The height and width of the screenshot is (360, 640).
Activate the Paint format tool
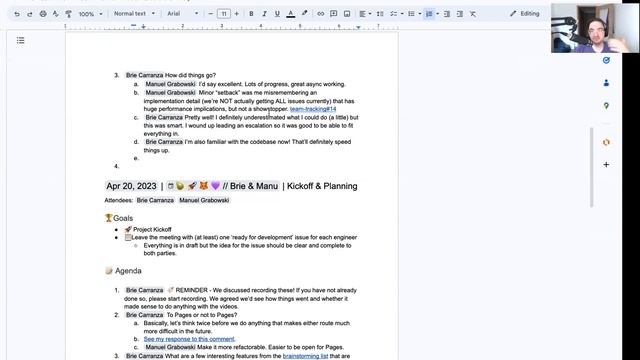point(69,14)
